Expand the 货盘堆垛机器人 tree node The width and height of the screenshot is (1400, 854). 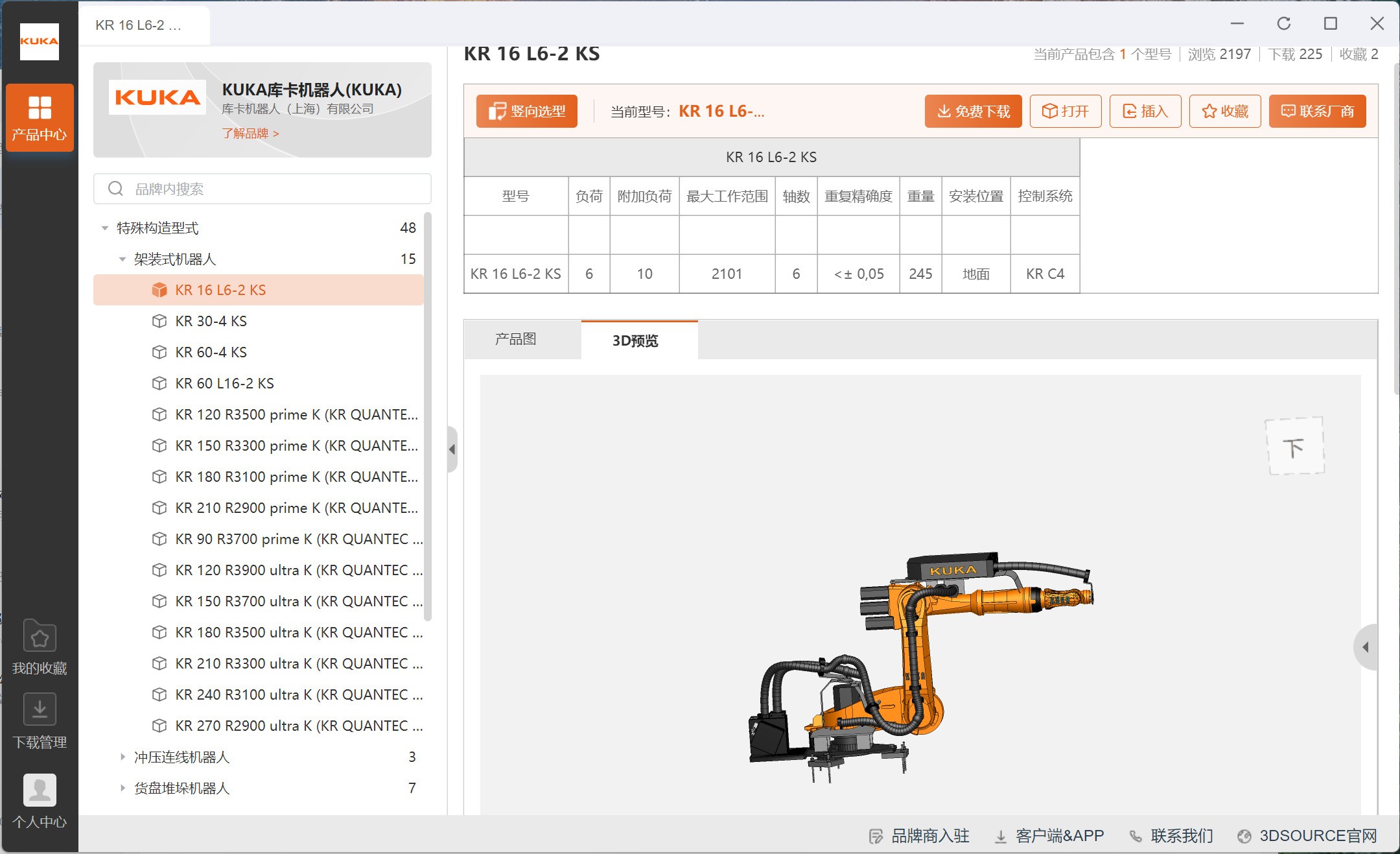pos(122,788)
